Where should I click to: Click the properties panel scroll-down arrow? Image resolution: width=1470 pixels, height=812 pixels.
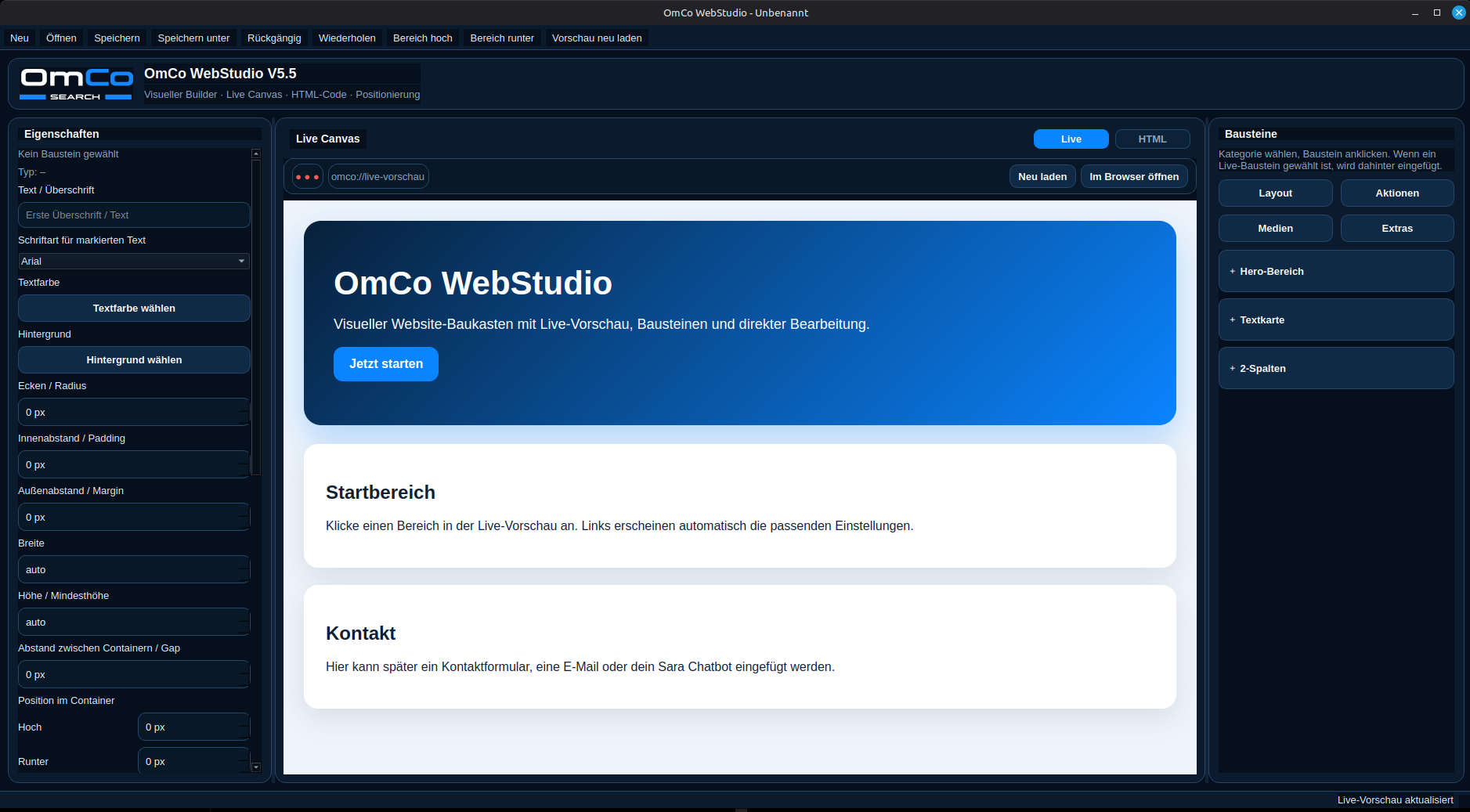[x=255, y=767]
